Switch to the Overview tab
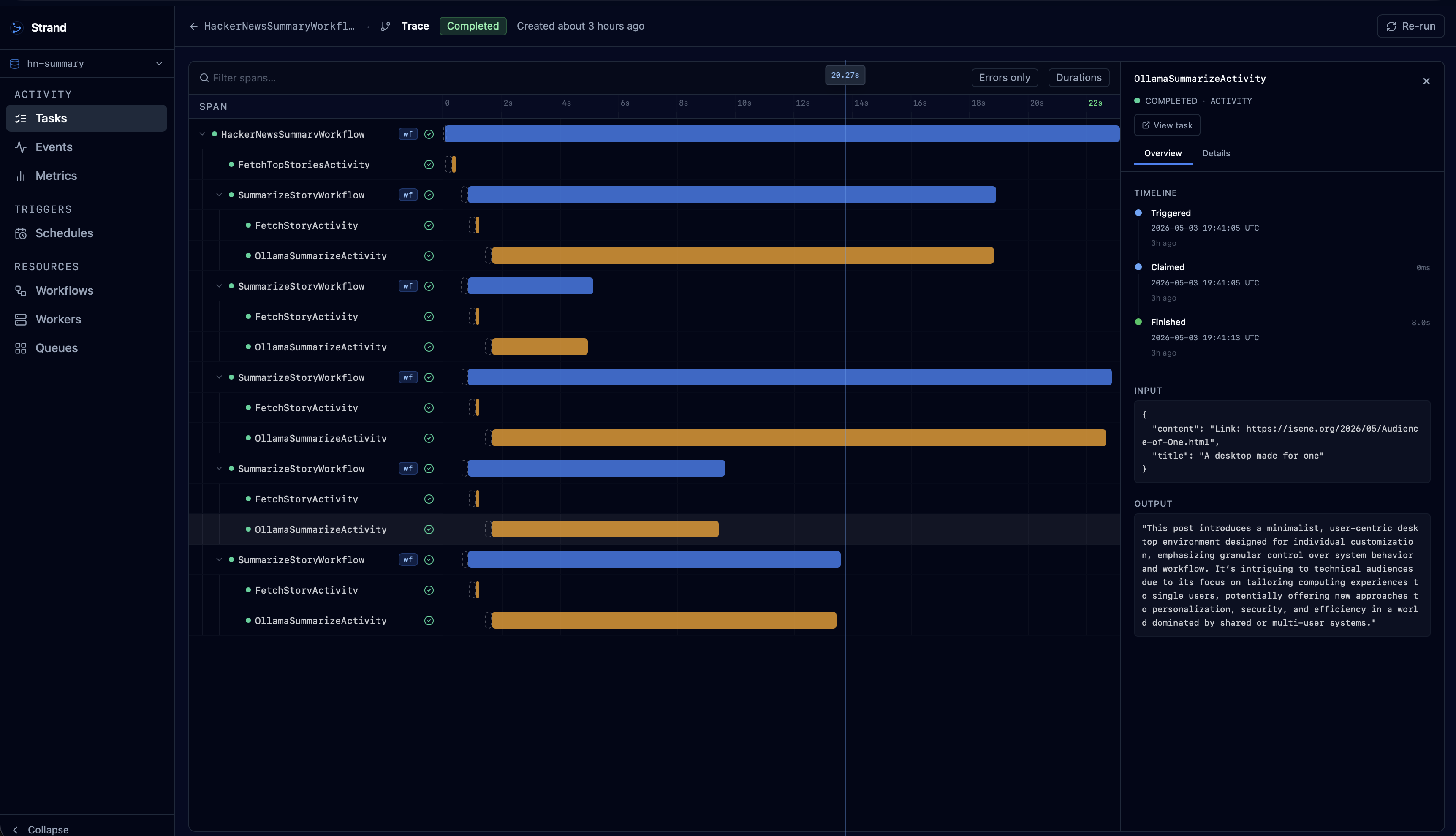The width and height of the screenshot is (1456, 836). [1163, 153]
